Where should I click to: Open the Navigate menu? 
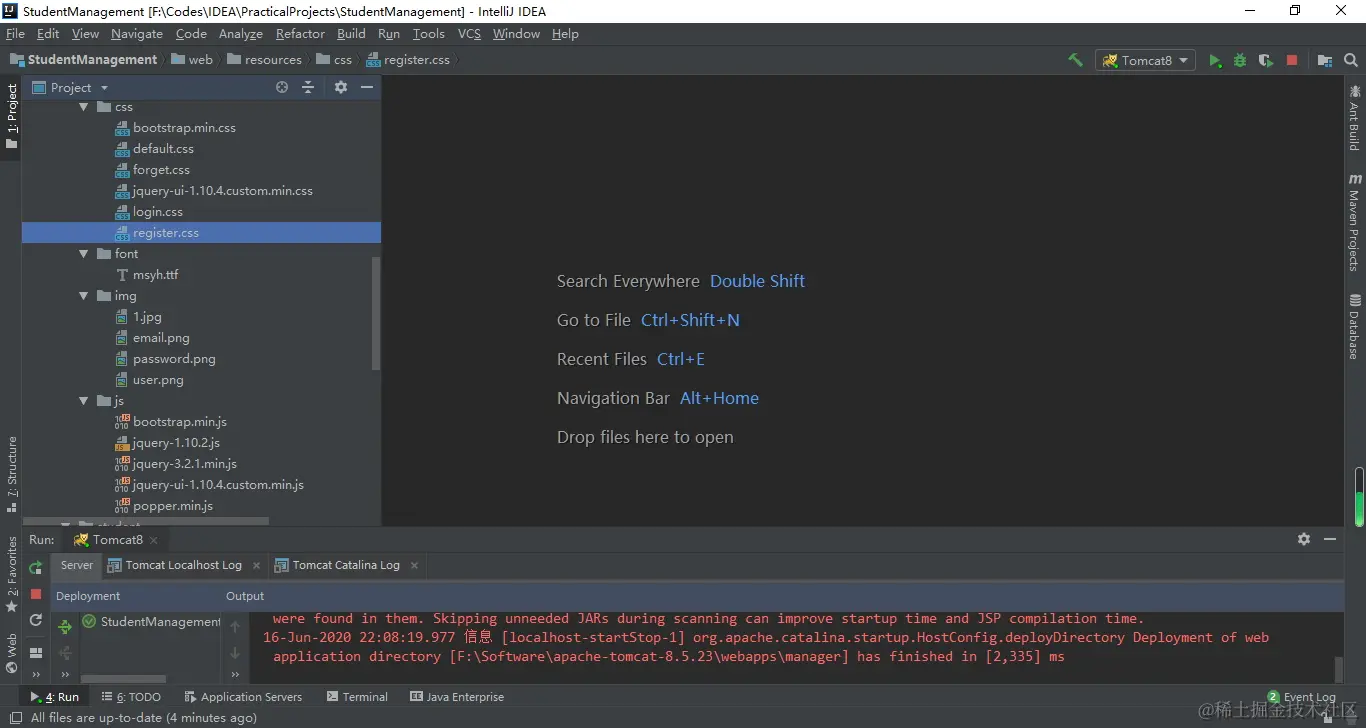137,34
